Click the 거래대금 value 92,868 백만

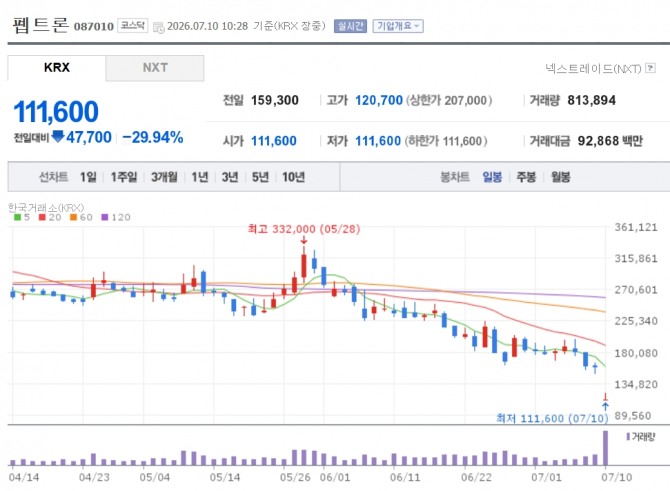tap(610, 141)
